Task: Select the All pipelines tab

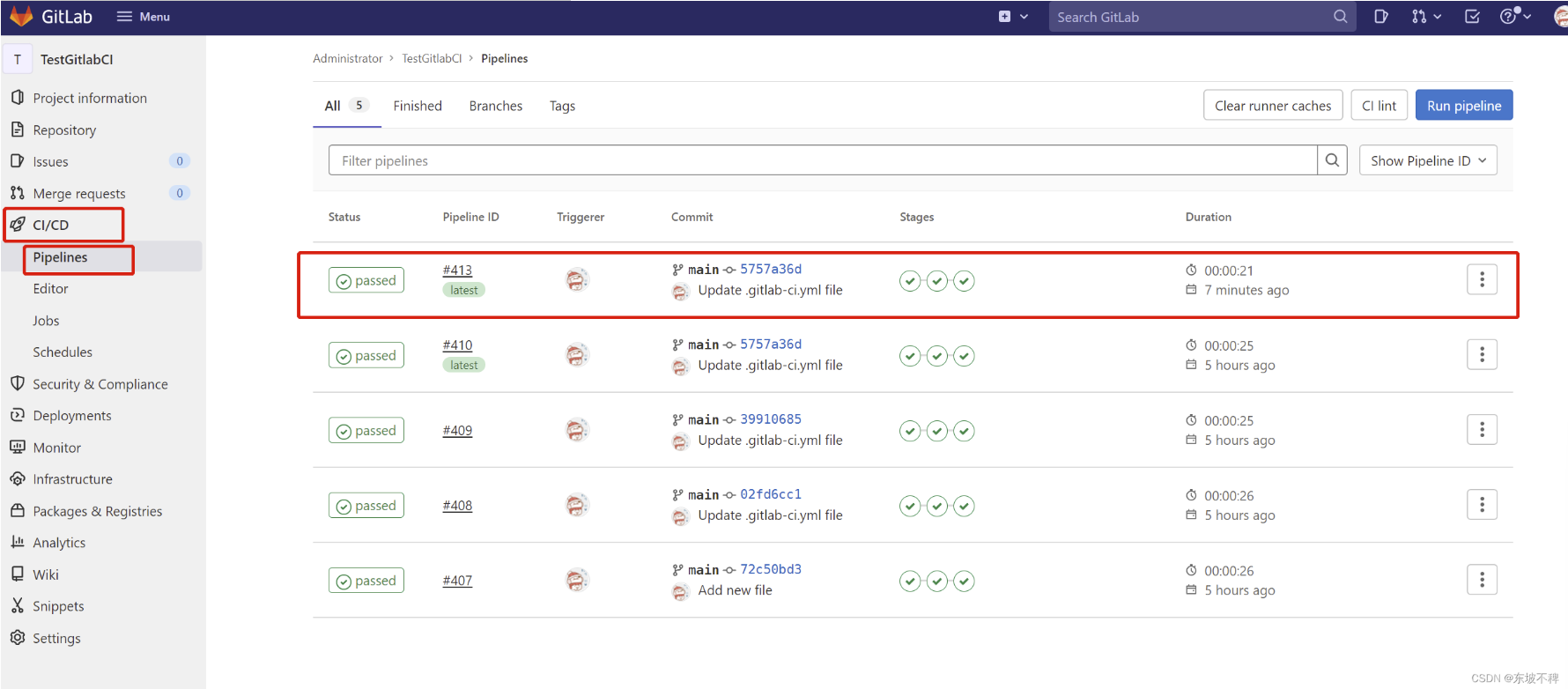Action: click(347, 106)
